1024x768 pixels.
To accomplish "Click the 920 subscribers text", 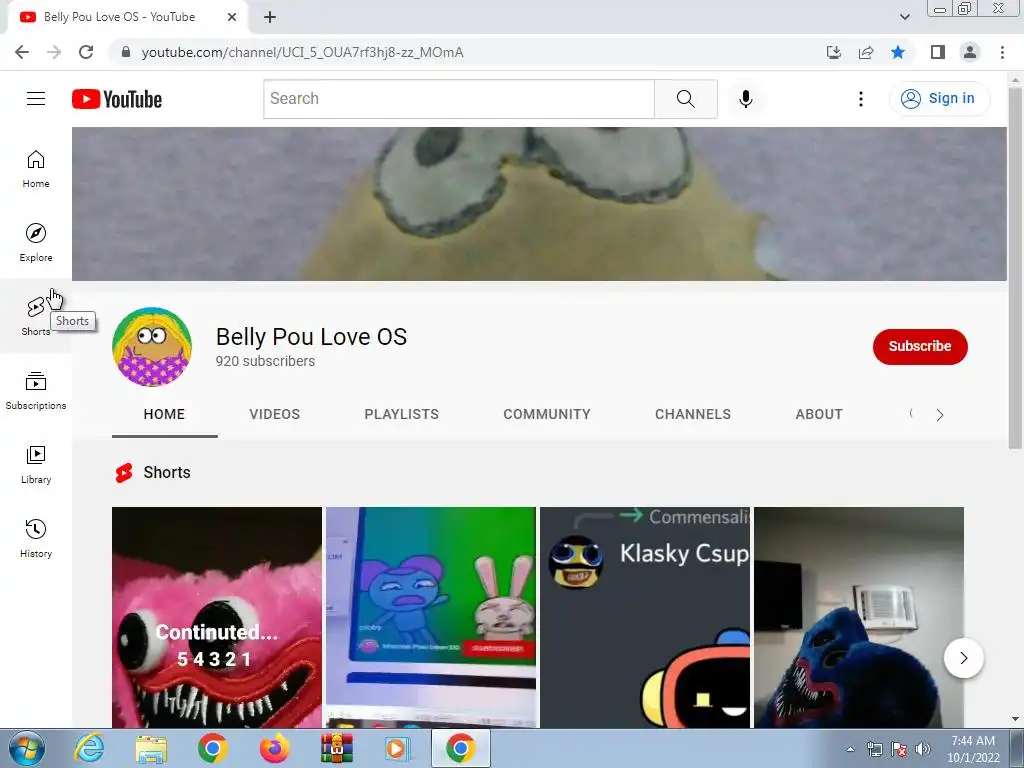I will click(265, 361).
